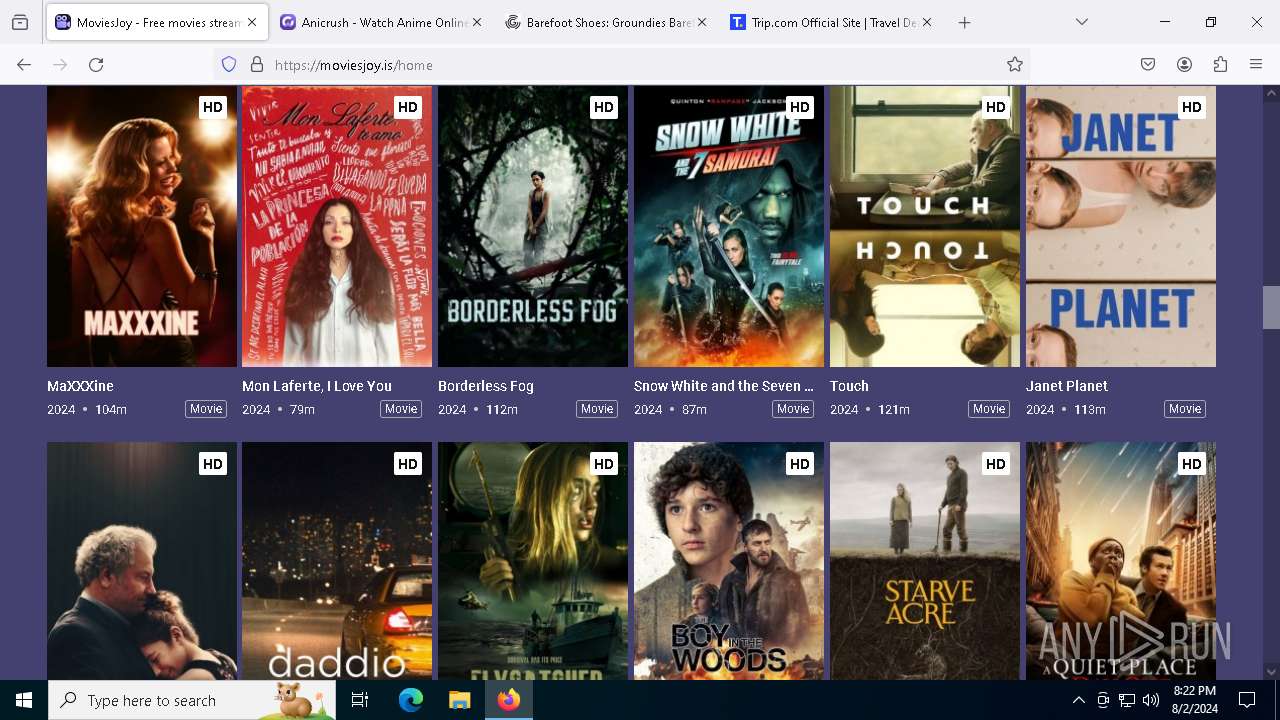
Task: Open the daddio movie poster
Action: [337, 561]
